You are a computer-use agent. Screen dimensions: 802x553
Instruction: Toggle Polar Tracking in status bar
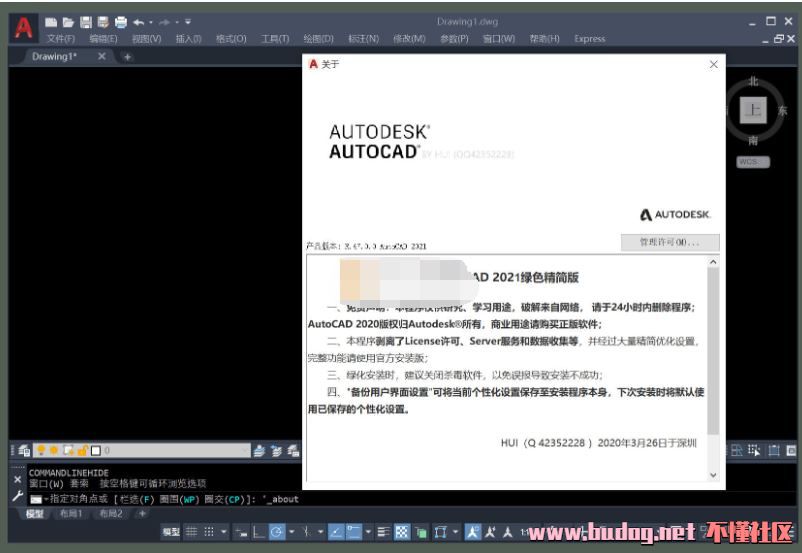pyautogui.click(x=277, y=533)
